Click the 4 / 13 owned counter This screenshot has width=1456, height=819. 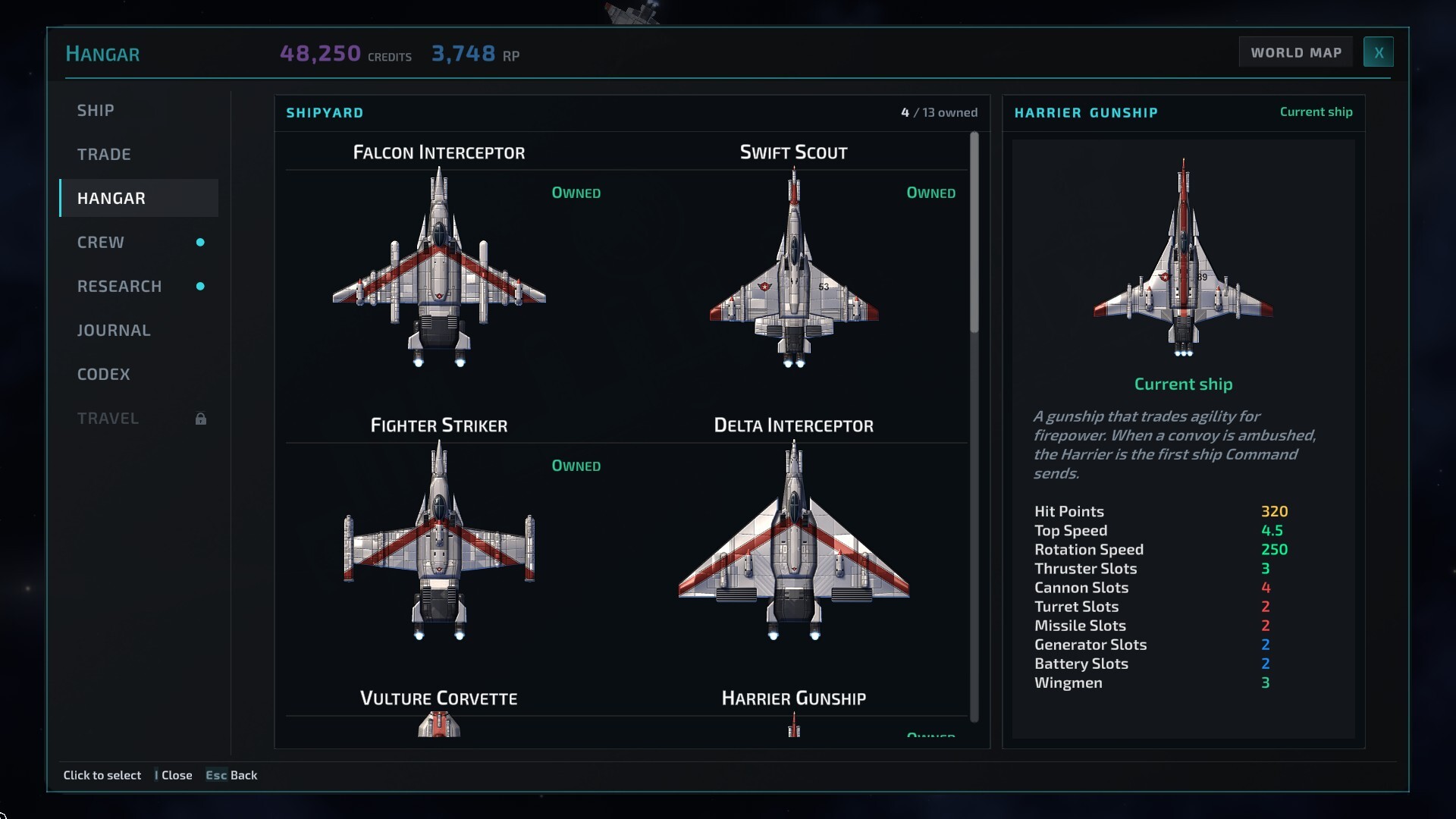(x=939, y=112)
